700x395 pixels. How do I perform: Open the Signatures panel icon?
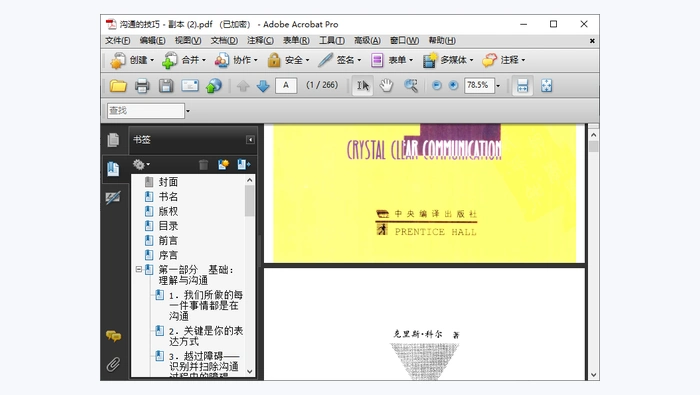113,197
